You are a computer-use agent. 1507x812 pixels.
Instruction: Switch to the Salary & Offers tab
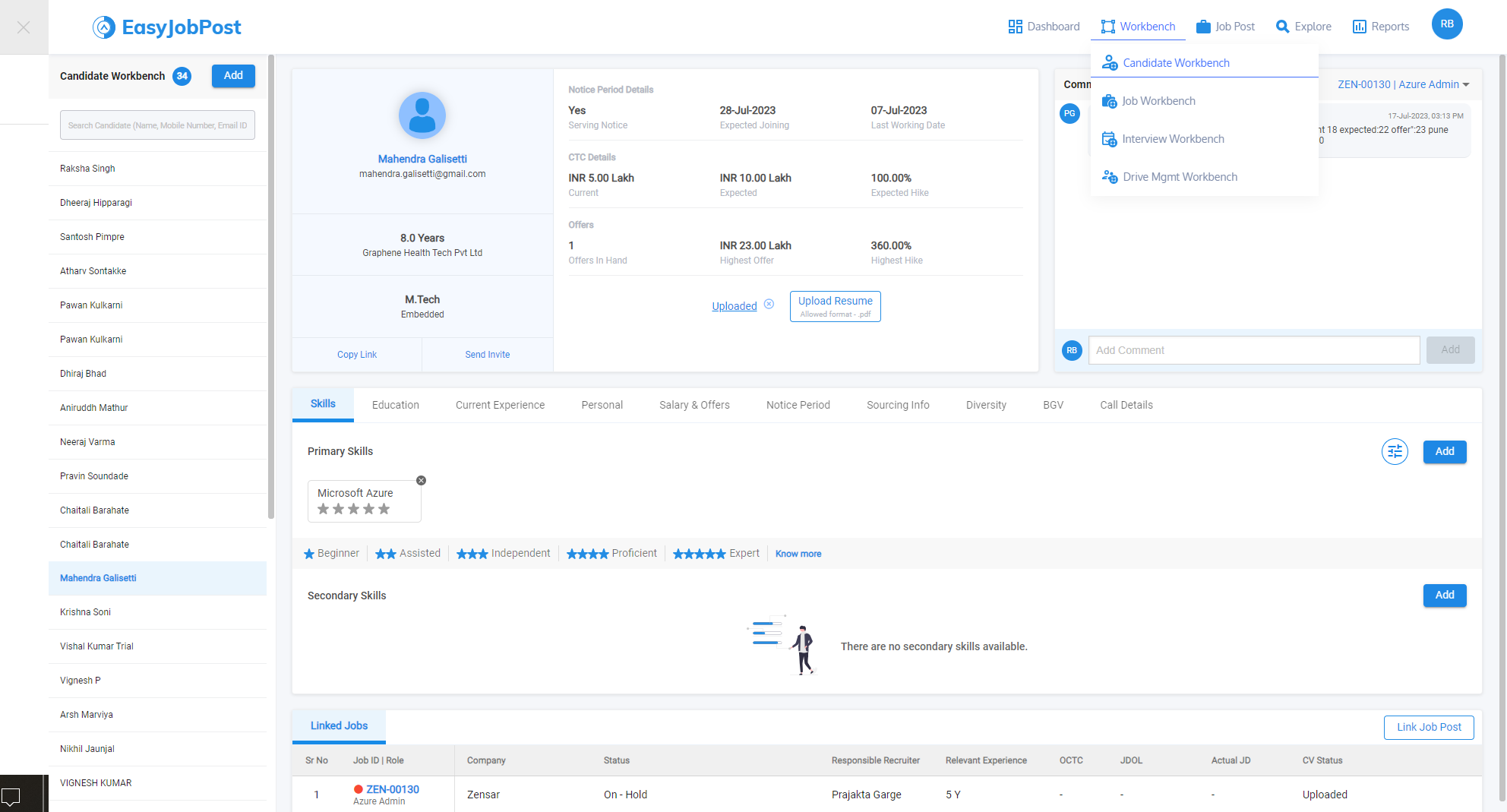694,405
